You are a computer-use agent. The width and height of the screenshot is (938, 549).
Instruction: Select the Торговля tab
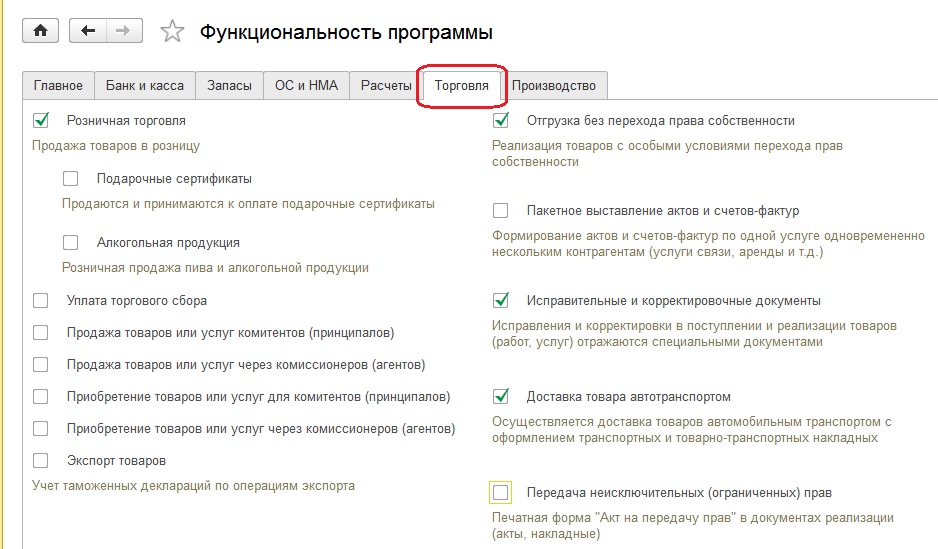461,86
